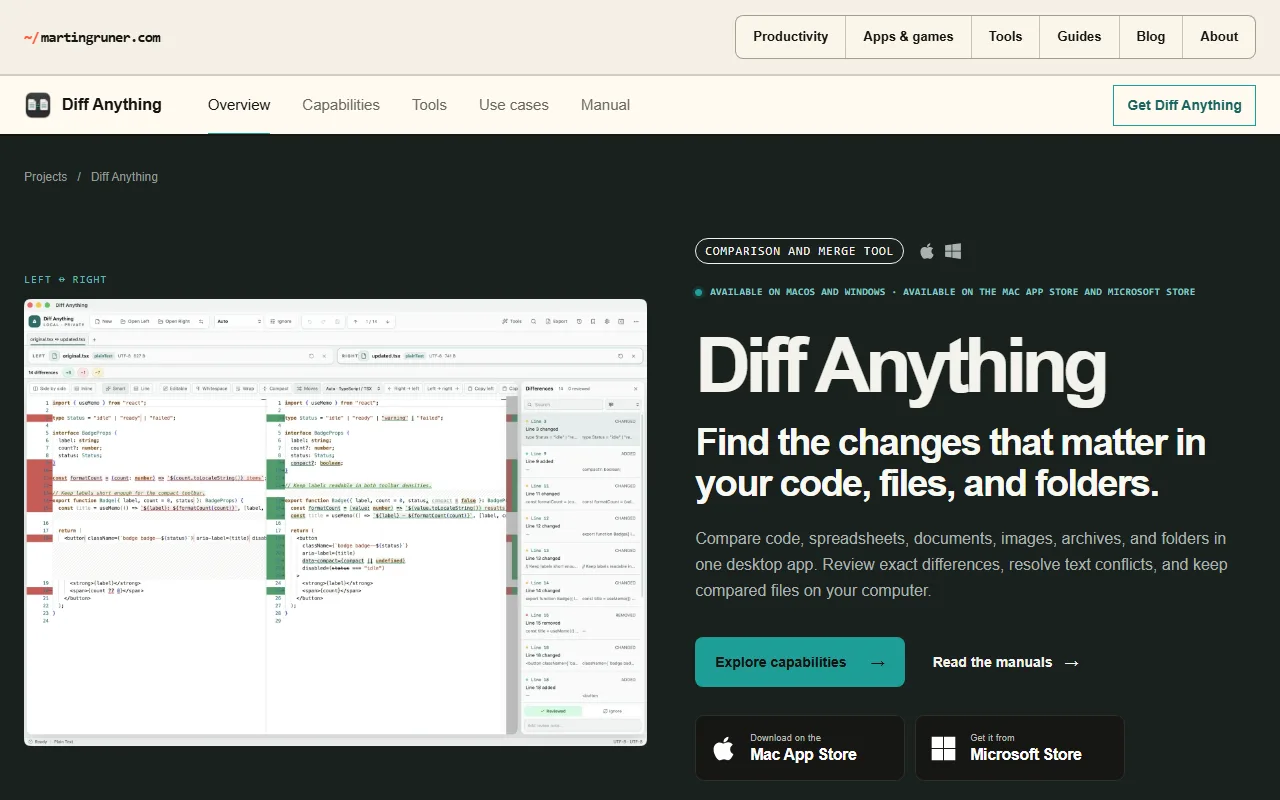Screen dimensions: 1280x800
Task: Click the Differences panel search field
Action: pos(564,404)
